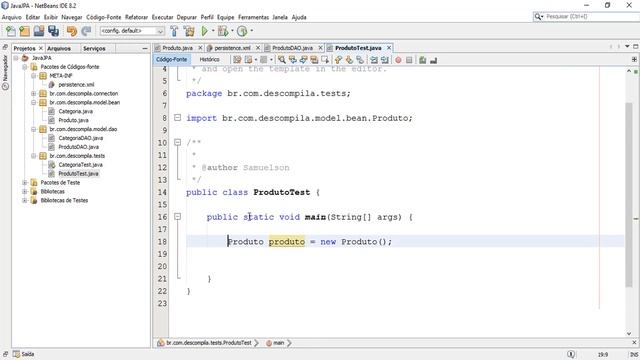Click the Uncomment lines icon
Screen dimensions: 640x360
[x=433, y=60]
